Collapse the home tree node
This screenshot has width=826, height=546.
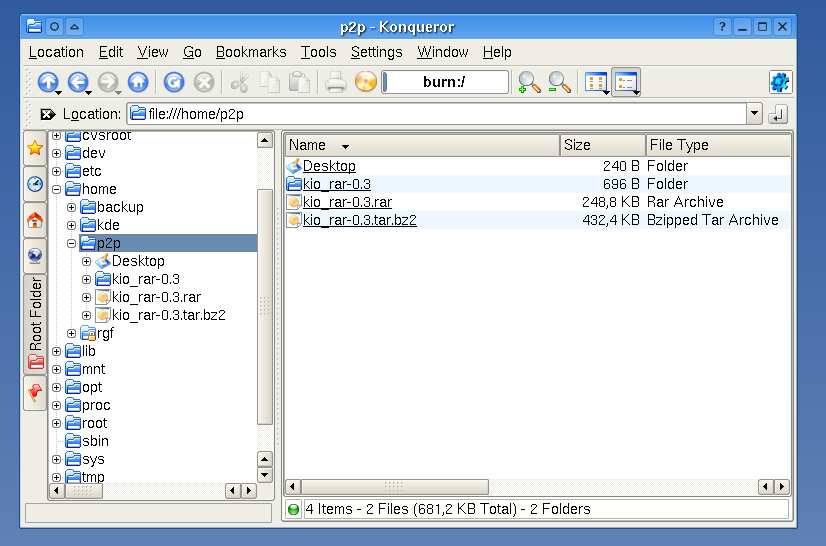56,189
